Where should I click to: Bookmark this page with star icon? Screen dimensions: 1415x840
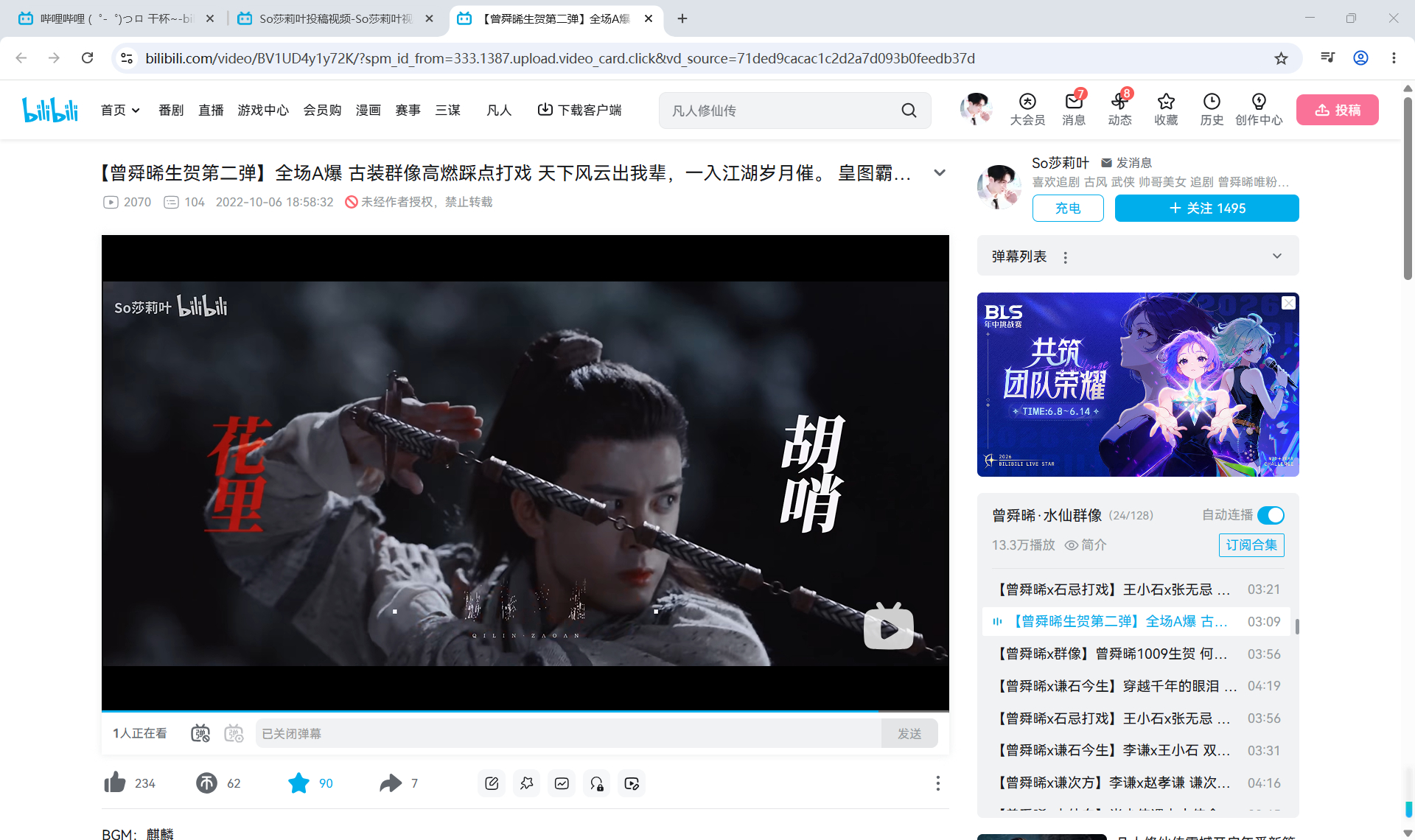(x=1281, y=58)
